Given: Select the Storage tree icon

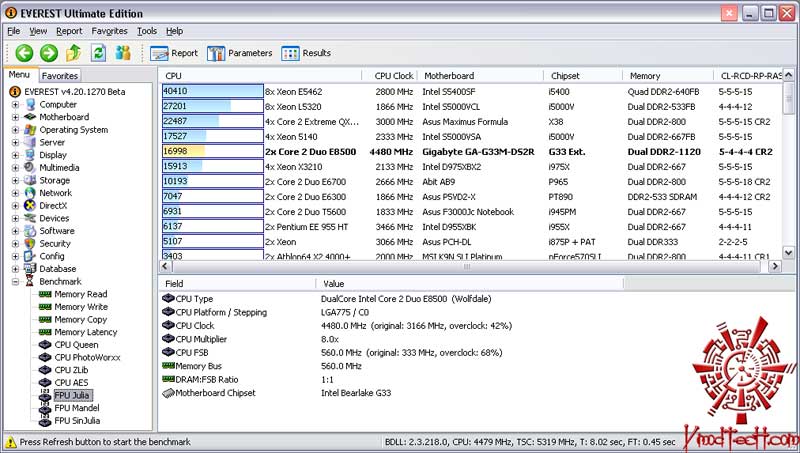Looking at the screenshot, I should (30, 180).
